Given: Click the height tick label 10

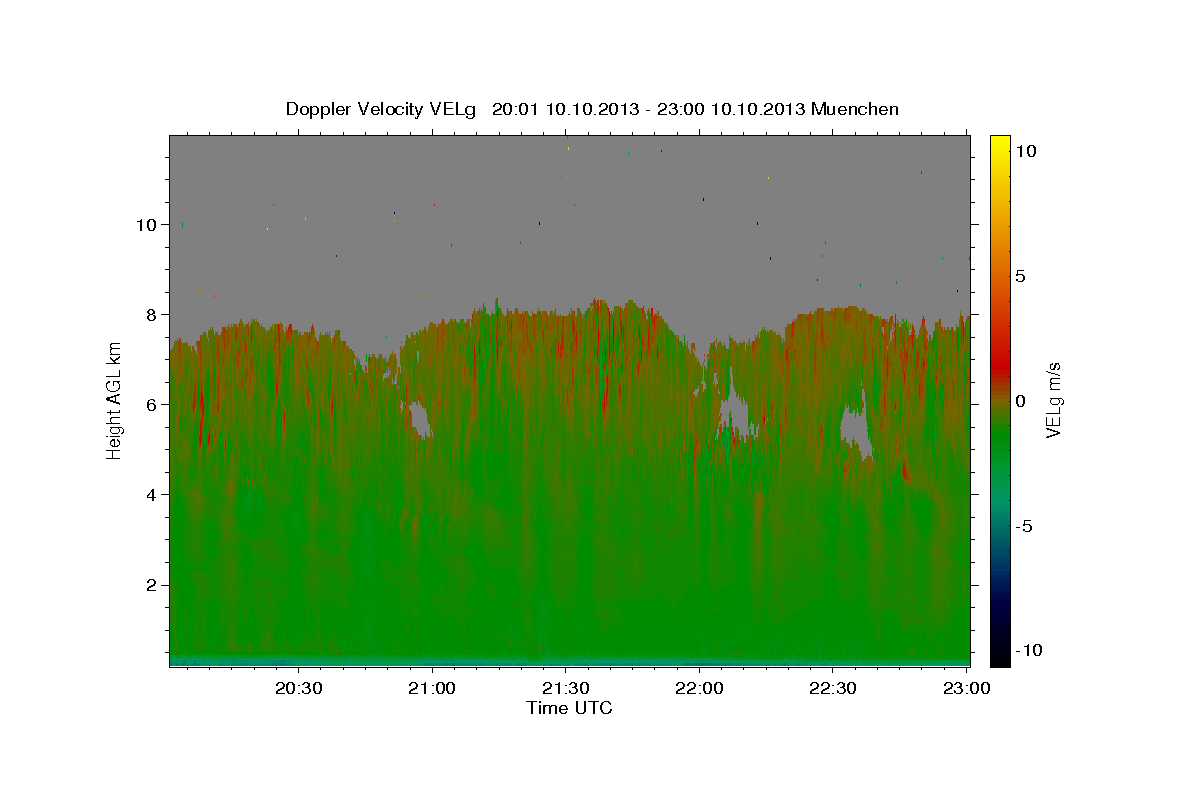Looking at the screenshot, I should 148,225.
